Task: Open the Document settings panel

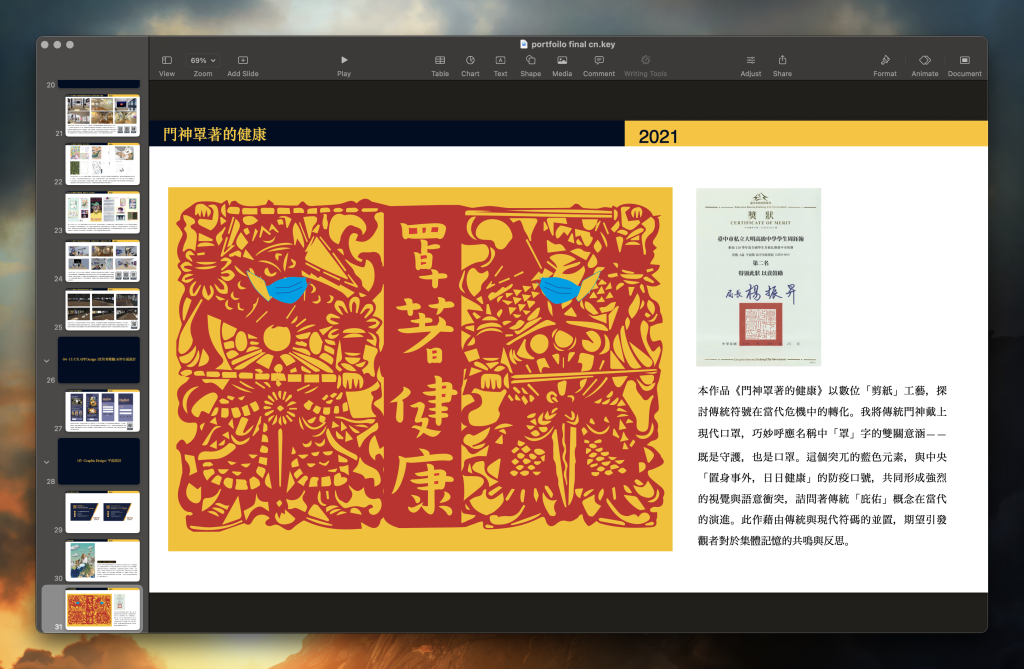Action: point(964,60)
